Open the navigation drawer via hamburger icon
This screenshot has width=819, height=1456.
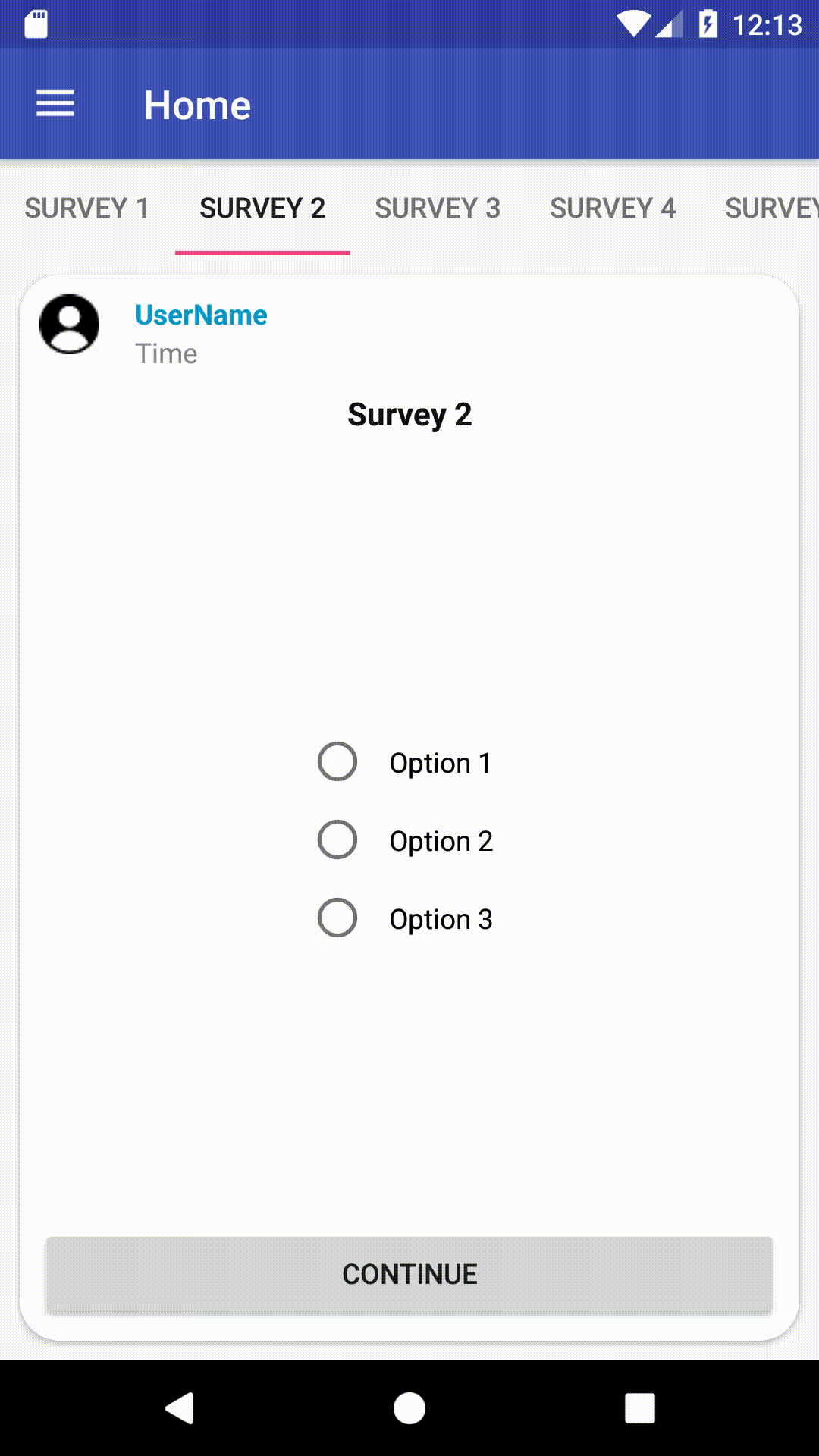(55, 103)
